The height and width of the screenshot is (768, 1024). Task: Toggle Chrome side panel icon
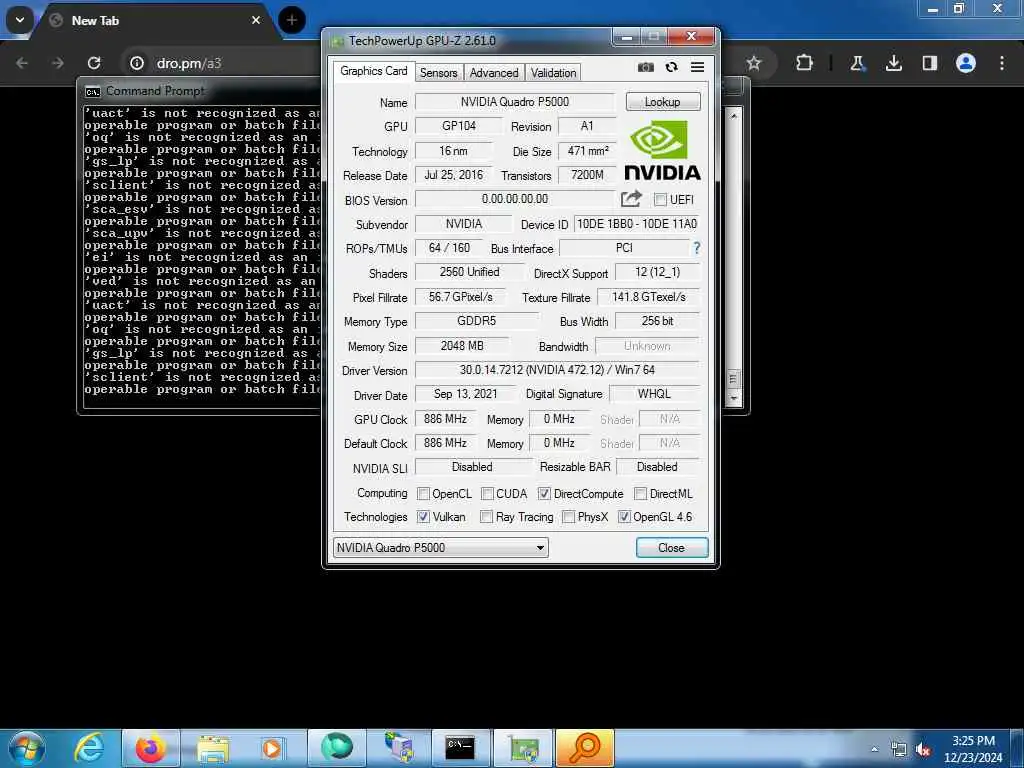click(x=929, y=63)
